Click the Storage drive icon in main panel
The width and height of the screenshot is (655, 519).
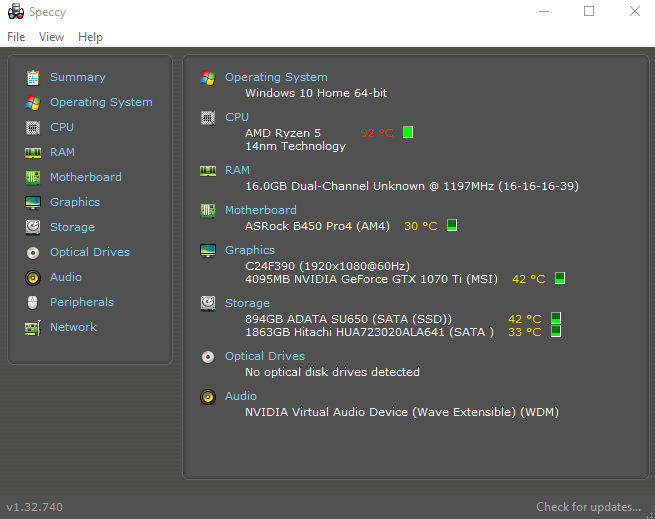[208, 303]
